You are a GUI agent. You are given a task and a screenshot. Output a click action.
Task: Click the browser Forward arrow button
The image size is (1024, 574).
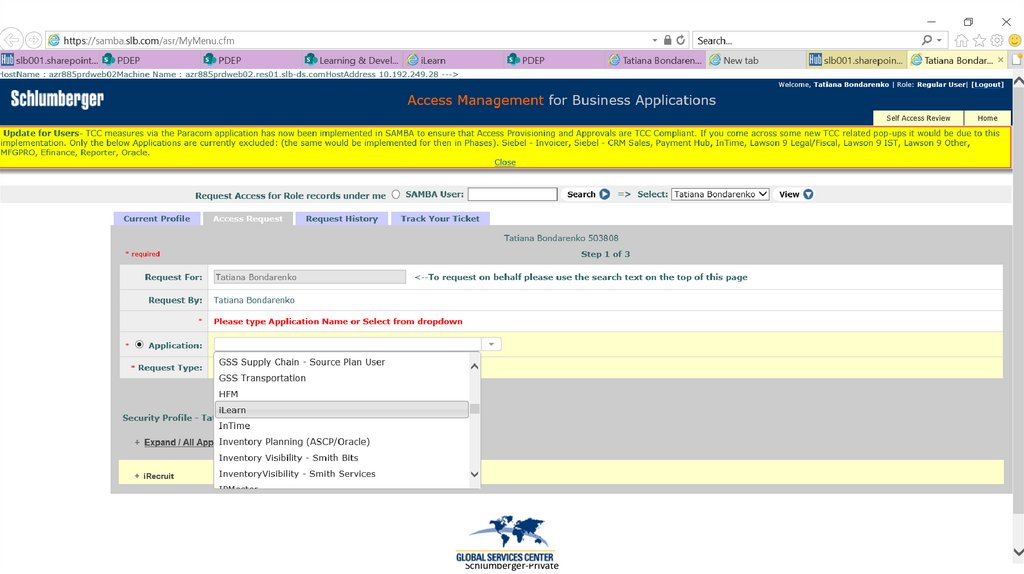coord(34,40)
